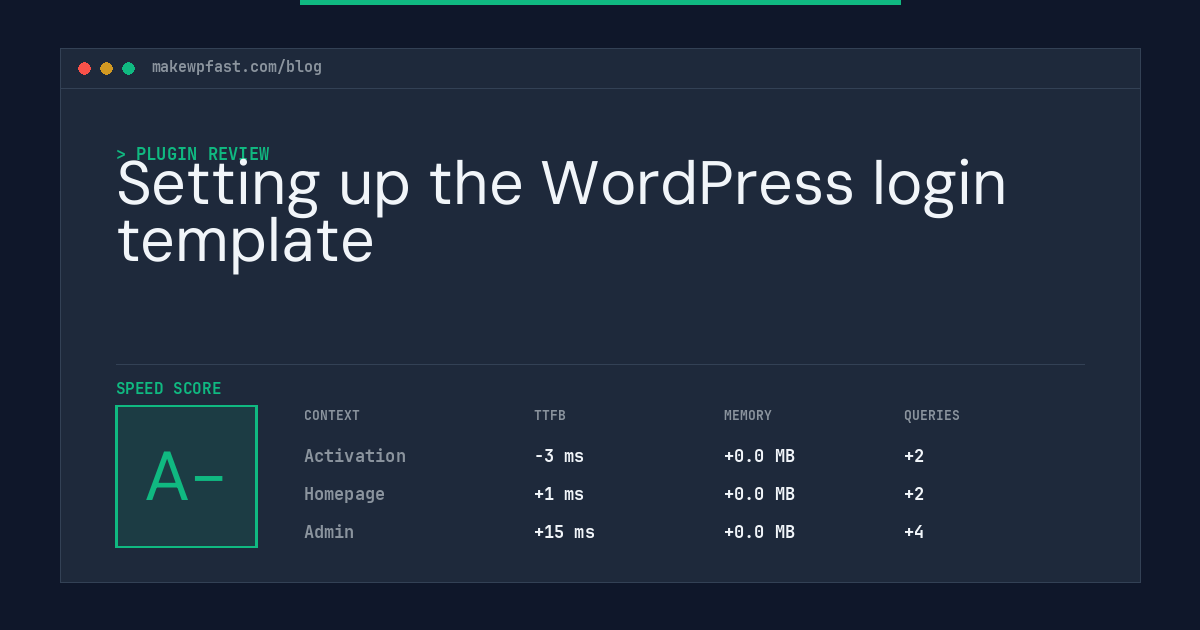Screen dimensions: 1200x630
Task: Click the '-3 ms' Activation TTFB value
Action: pyautogui.click(x=559, y=456)
